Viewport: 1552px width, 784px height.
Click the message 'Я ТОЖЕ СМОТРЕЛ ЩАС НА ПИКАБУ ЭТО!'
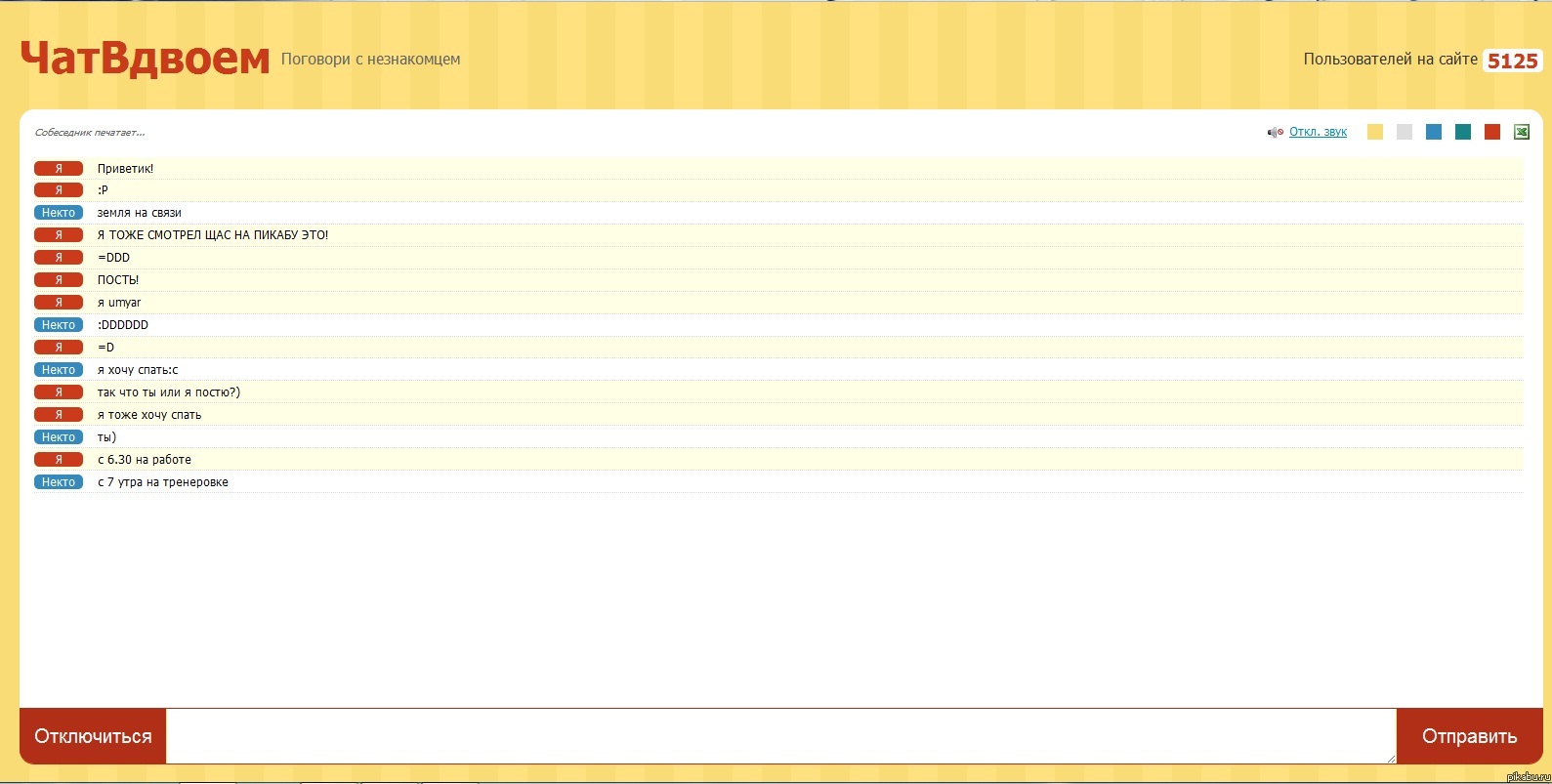click(213, 235)
